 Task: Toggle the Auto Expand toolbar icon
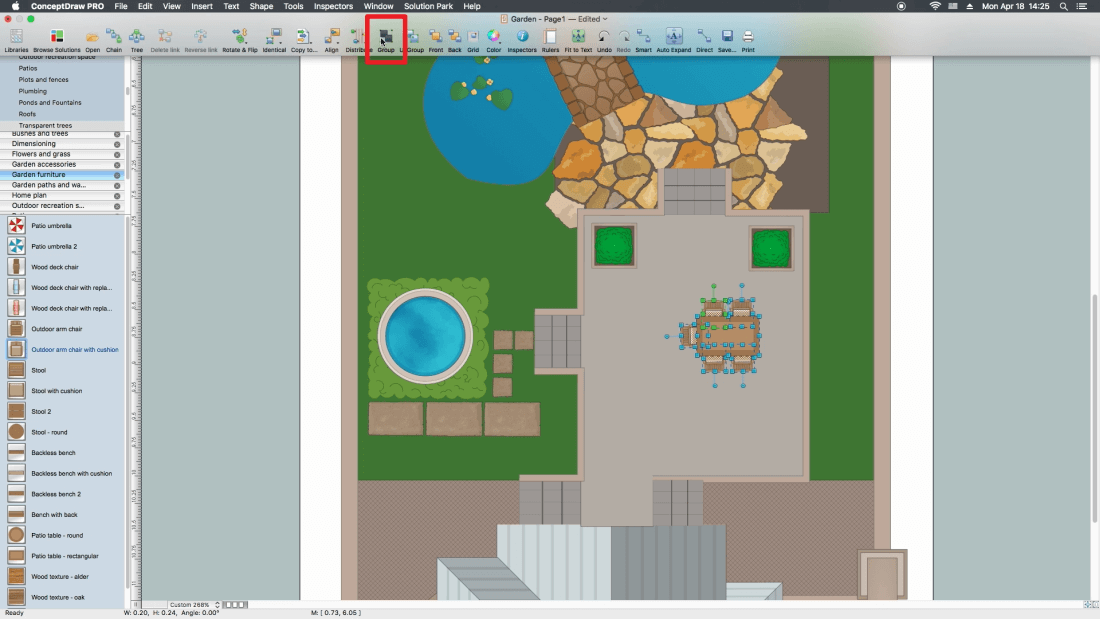[673, 40]
